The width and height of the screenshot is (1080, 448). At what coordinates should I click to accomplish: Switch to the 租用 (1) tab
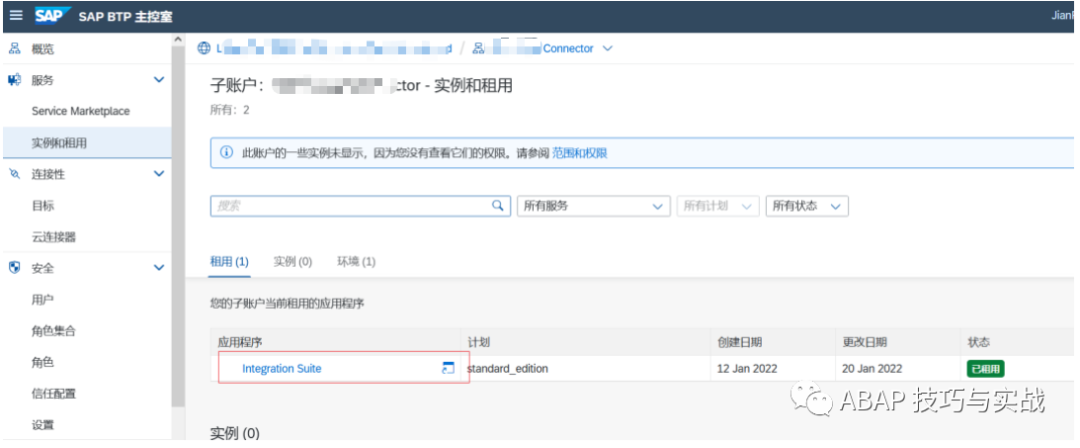(x=229, y=262)
